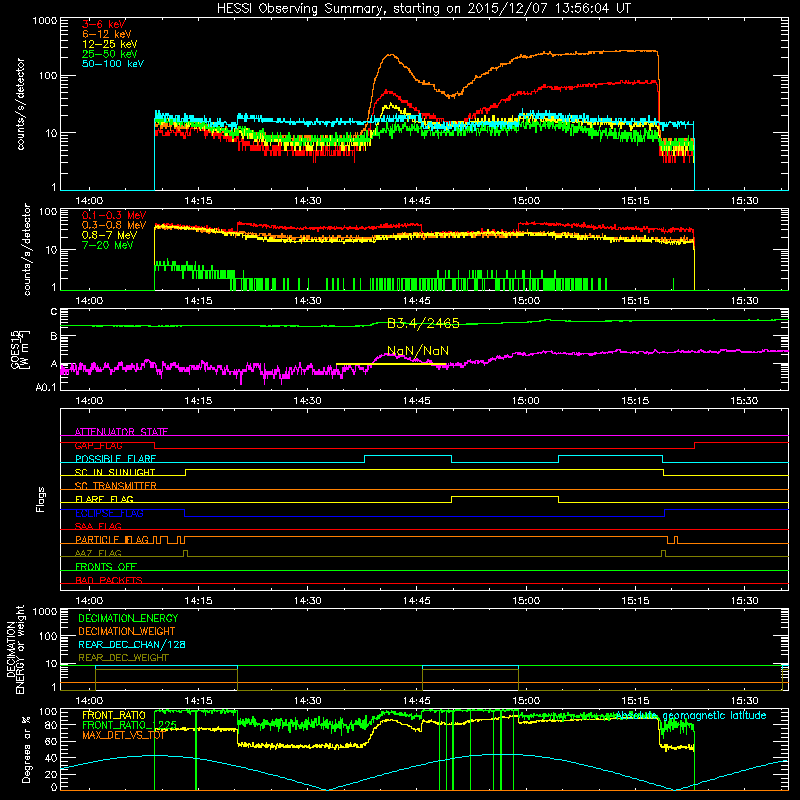Viewport: 800px width, 800px height.
Task: Click the HESSI Observing Summary title text
Action: [423, 9]
